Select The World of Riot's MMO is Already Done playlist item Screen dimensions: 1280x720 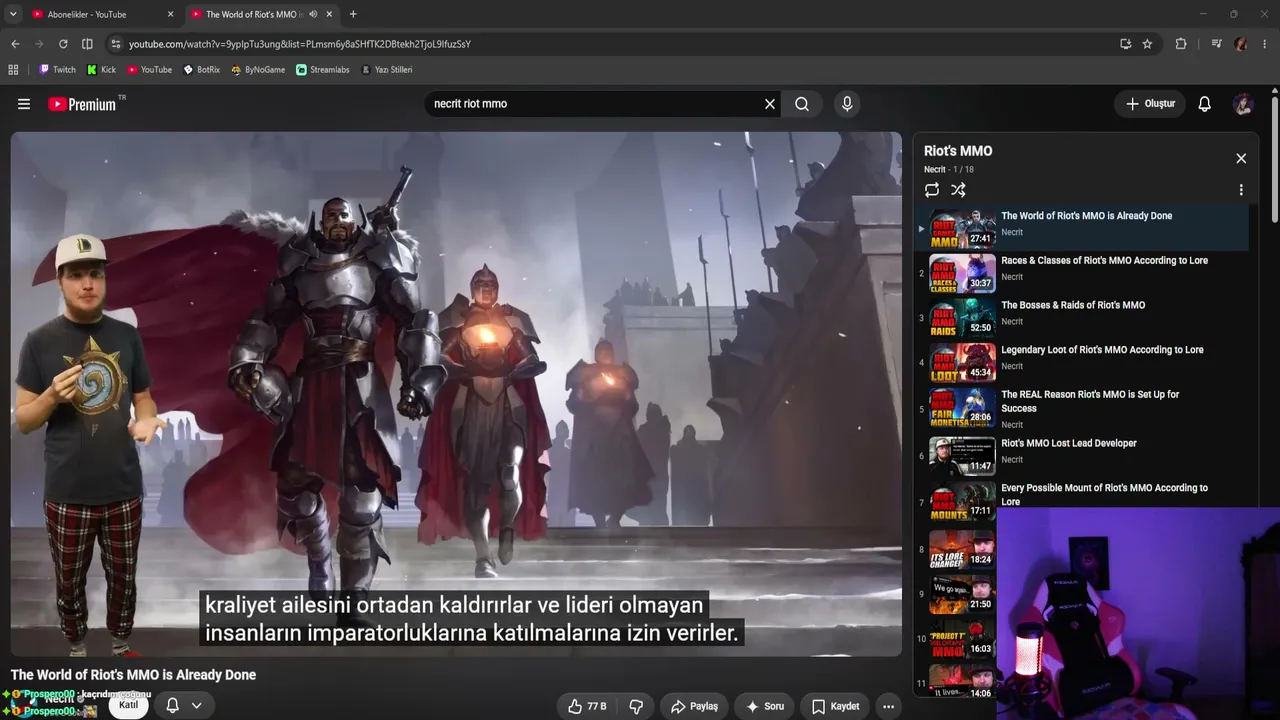[1082, 228]
